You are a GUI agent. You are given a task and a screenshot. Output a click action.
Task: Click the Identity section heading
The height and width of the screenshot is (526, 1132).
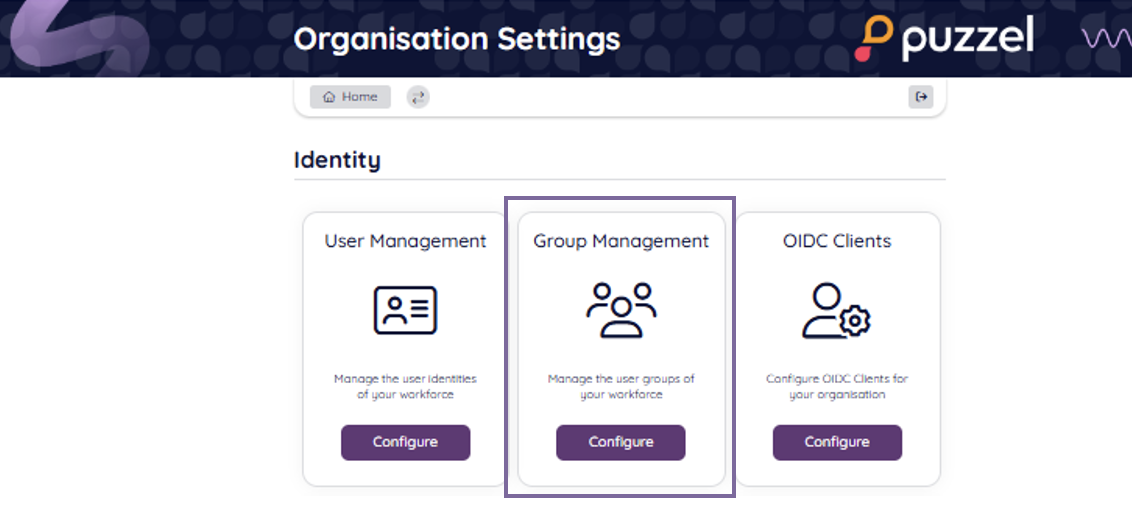[337, 160]
